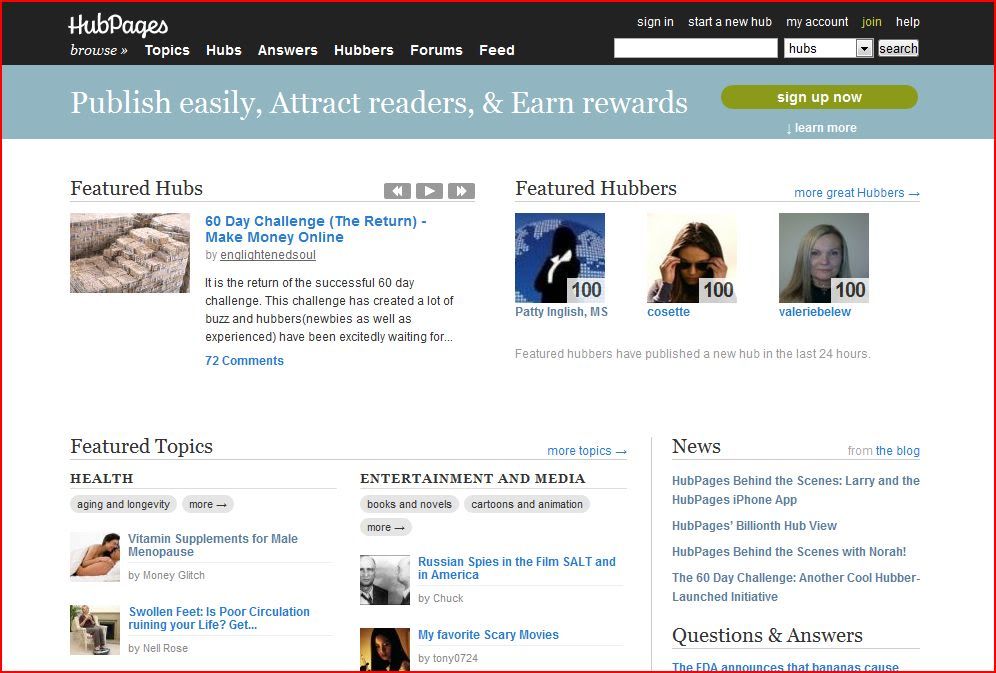Screen dimensions: 996x673
Task: Follow the learn more link
Action: click(x=821, y=128)
